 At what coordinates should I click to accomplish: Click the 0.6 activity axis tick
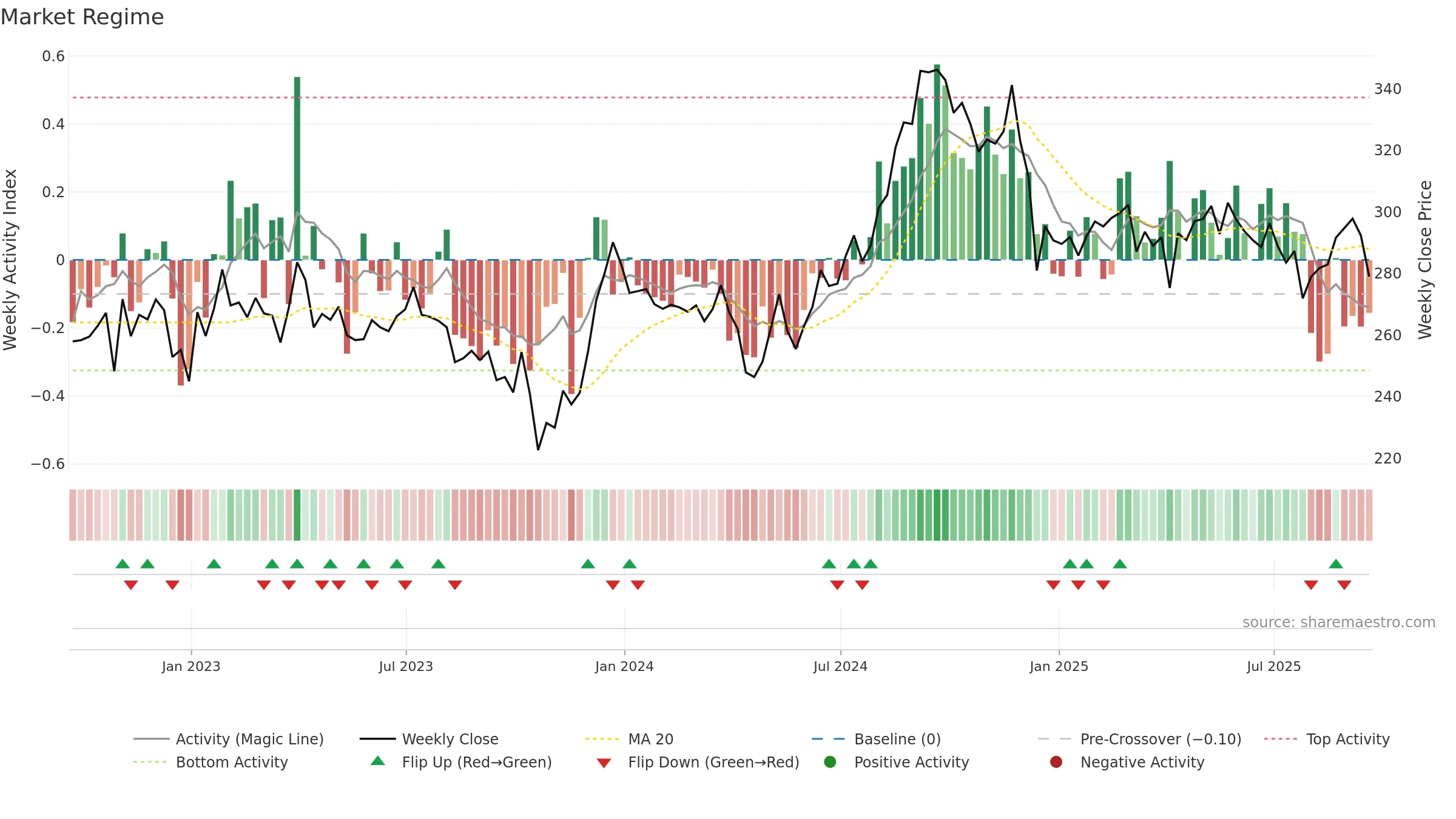coord(53,56)
